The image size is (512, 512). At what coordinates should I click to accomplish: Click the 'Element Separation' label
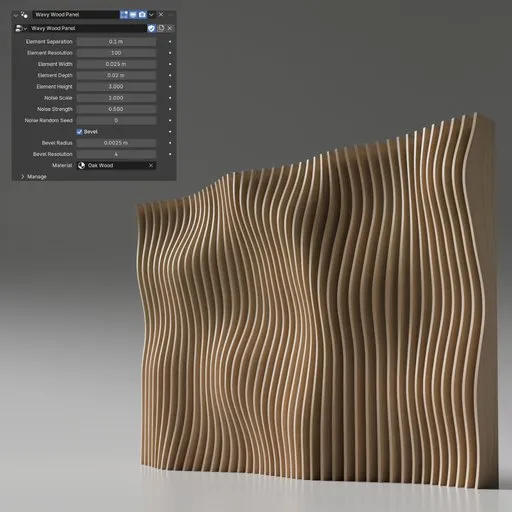pyautogui.click(x=49, y=42)
